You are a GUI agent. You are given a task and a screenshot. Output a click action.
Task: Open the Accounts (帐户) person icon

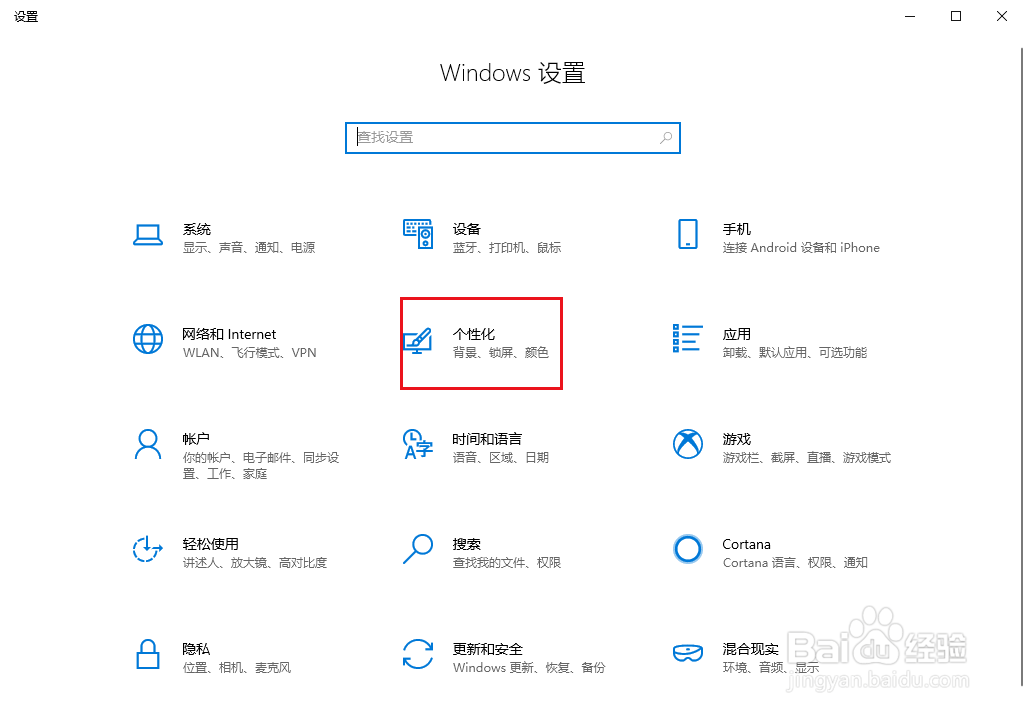148,444
